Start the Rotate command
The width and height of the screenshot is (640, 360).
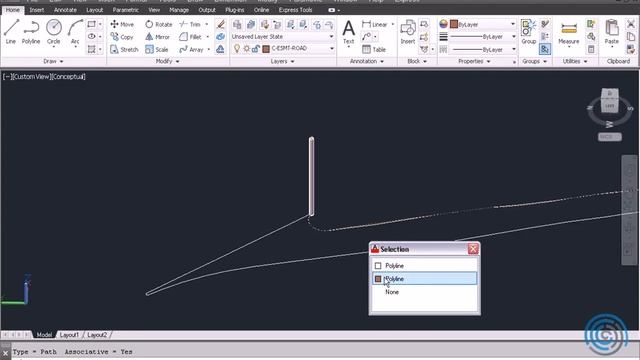pyautogui.click(x=159, y=24)
